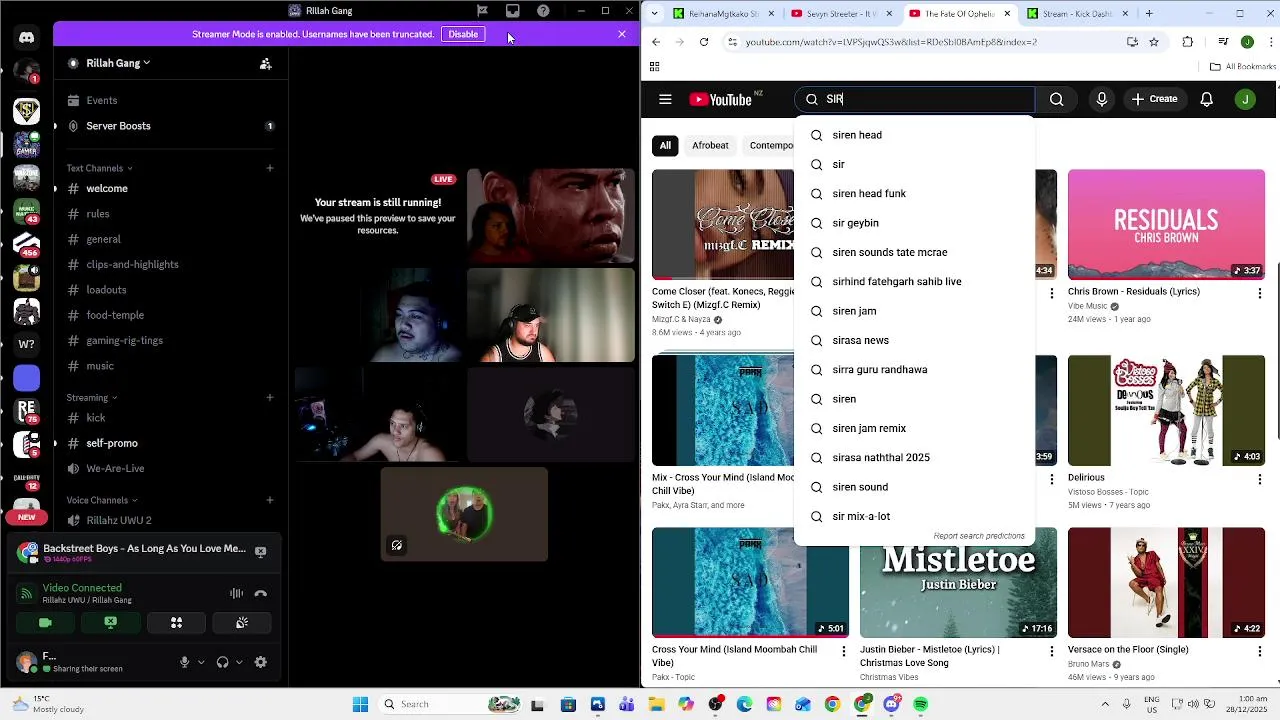Open Discord soundboard button

click(242, 623)
